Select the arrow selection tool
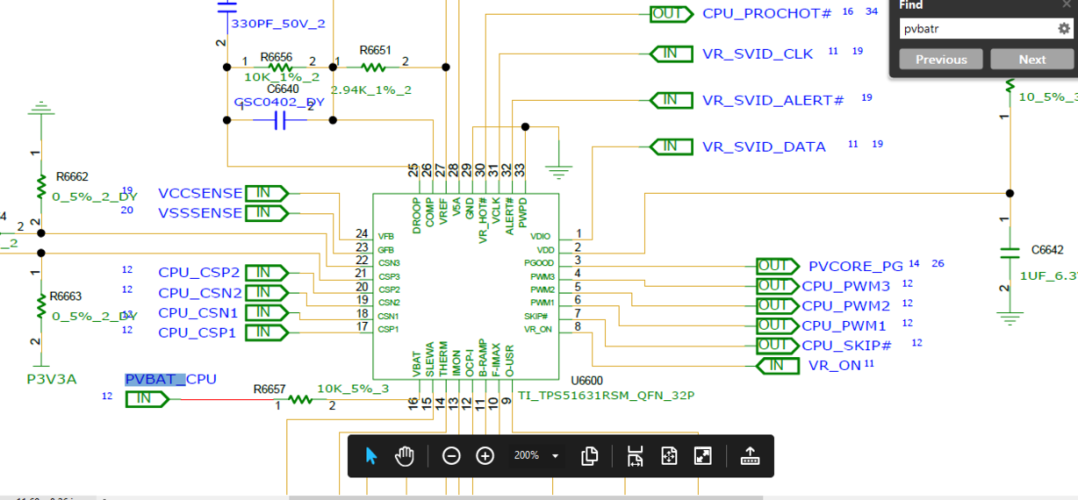Screen dimensions: 1078x500 371,455
